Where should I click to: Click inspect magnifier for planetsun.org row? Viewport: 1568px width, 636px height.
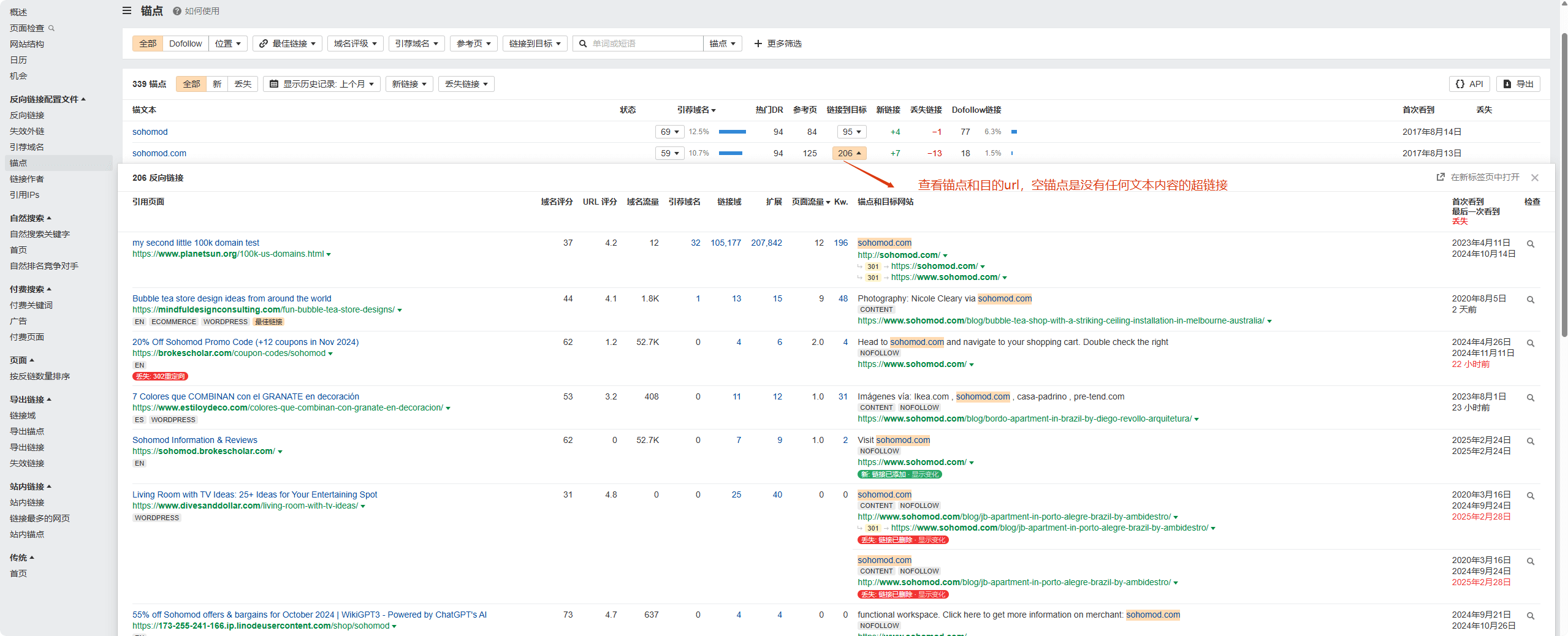(1531, 244)
